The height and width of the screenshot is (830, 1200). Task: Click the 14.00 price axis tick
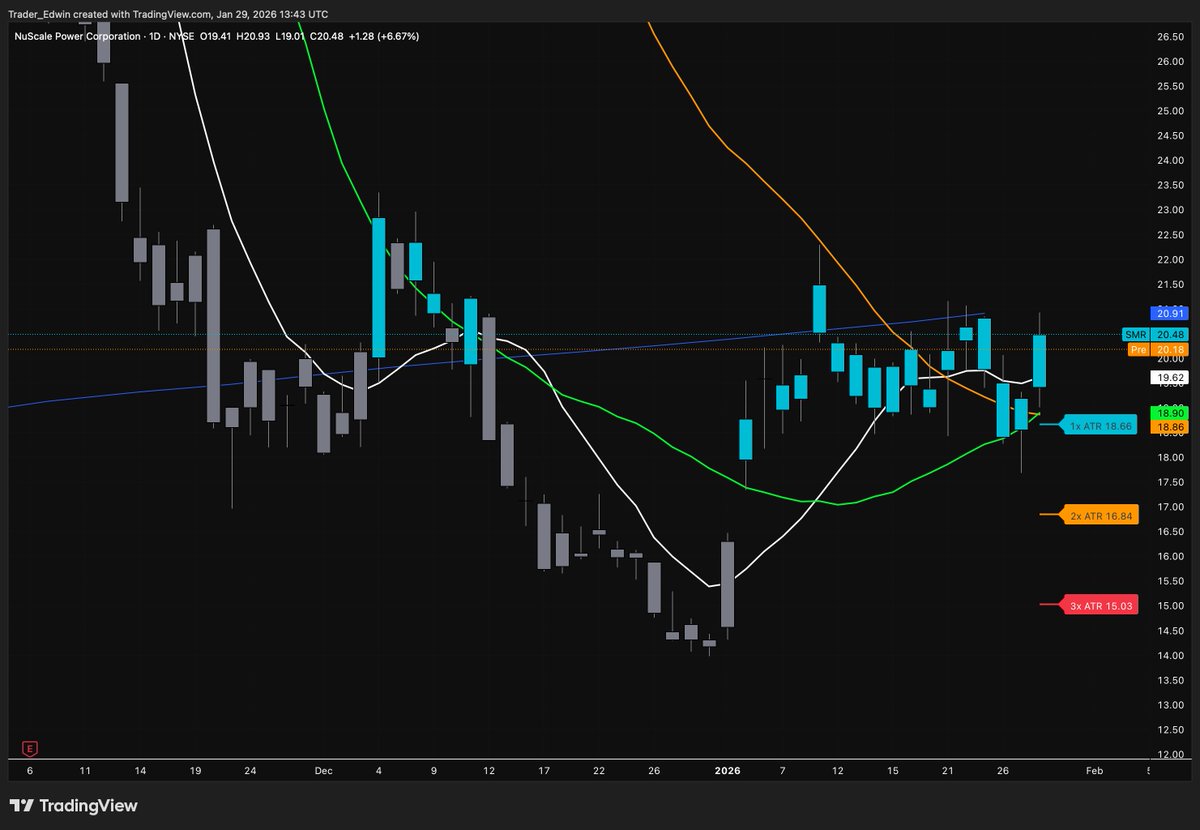pos(1170,655)
